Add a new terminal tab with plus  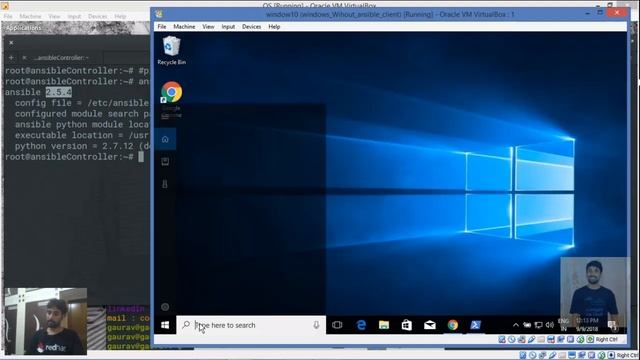(11, 58)
